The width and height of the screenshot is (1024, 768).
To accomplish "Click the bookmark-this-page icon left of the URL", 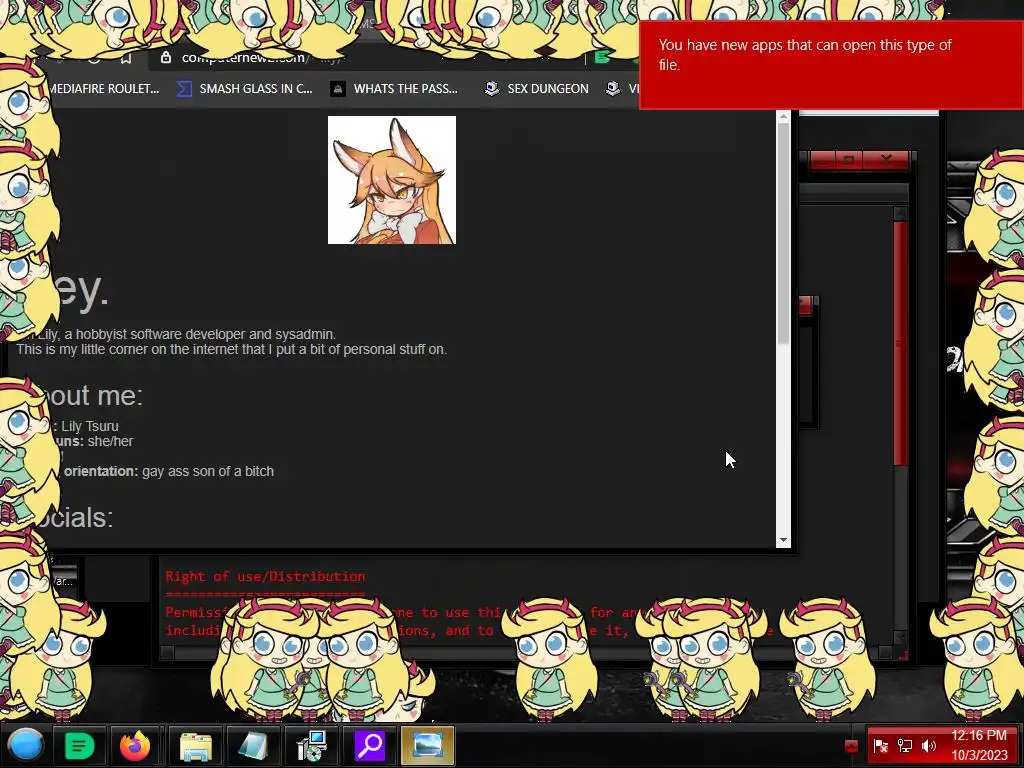I will (x=126, y=59).
